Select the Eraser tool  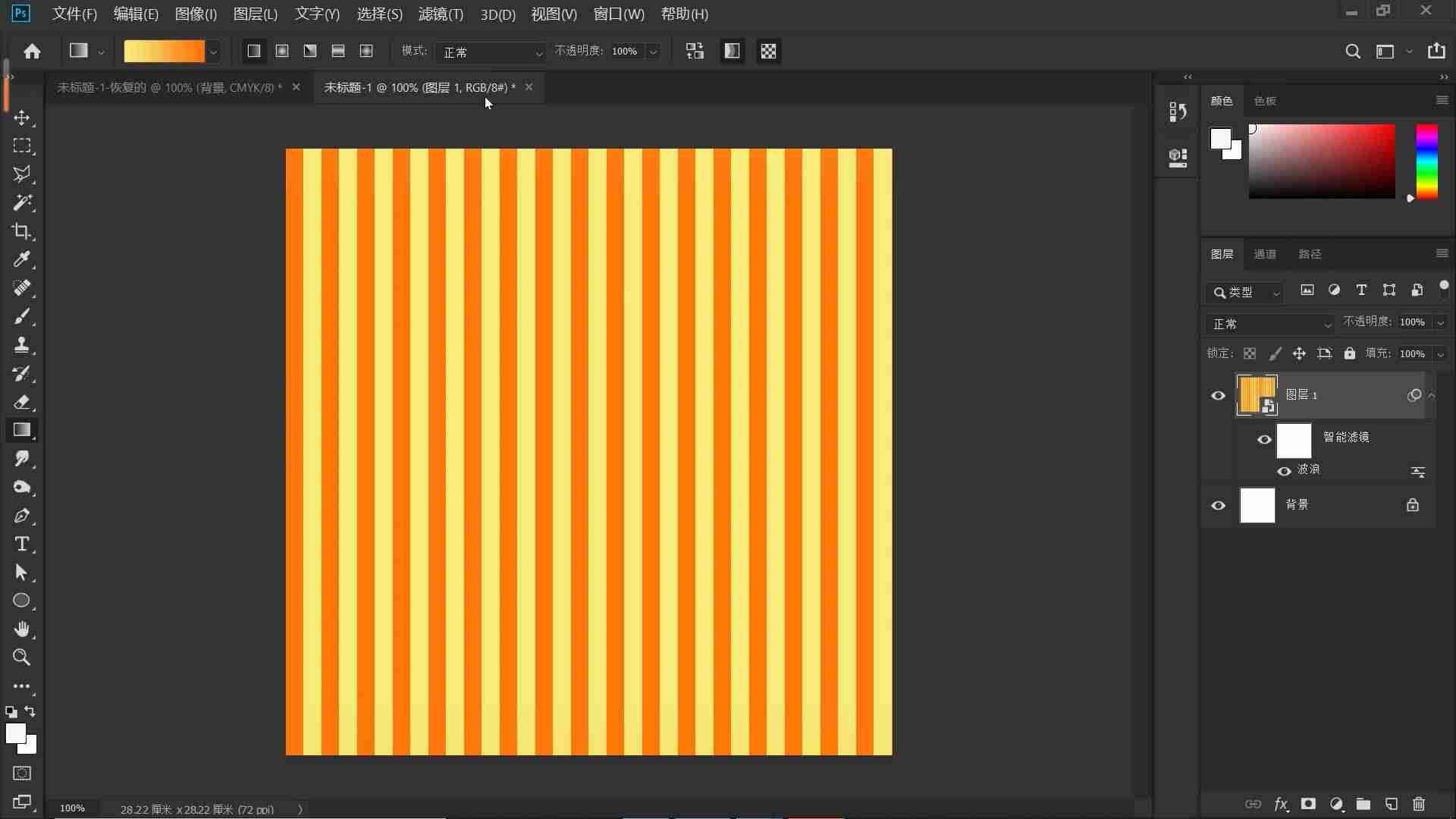coord(22,402)
